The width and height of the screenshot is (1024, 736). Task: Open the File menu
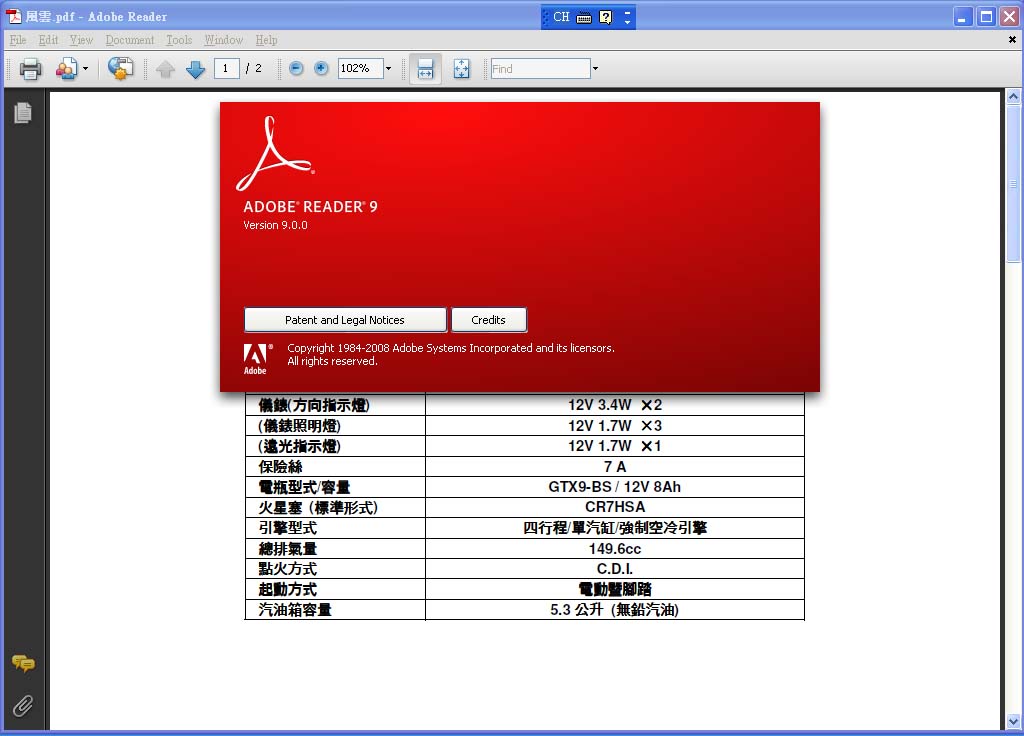click(18, 40)
